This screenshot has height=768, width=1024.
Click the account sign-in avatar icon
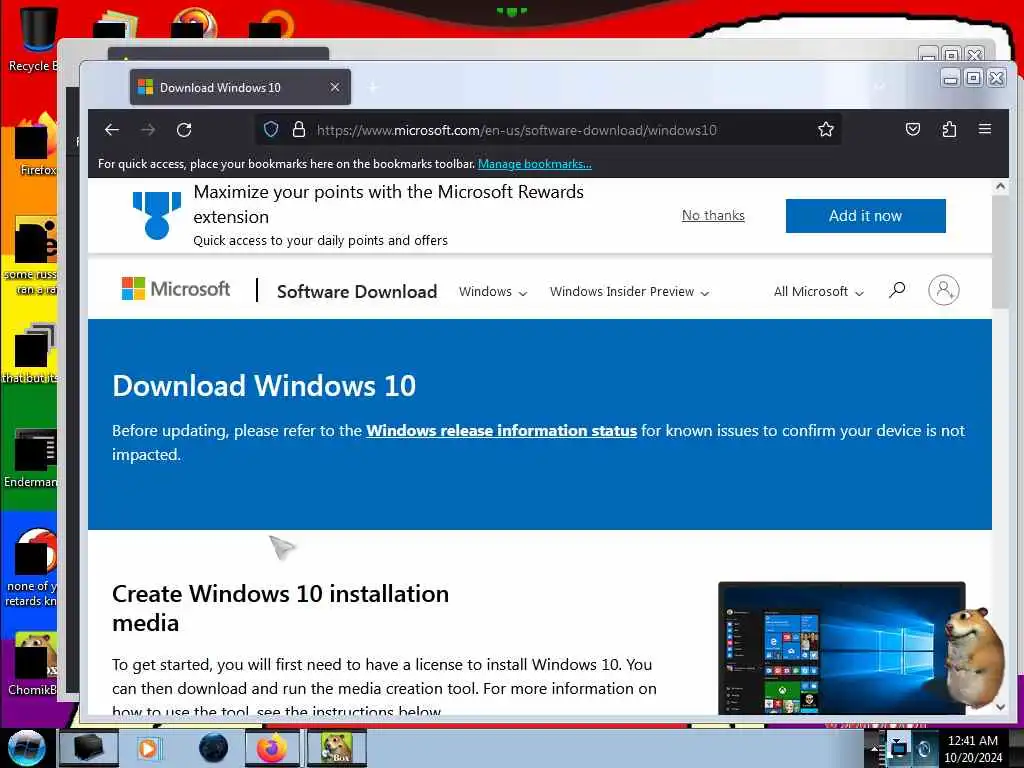(x=944, y=289)
